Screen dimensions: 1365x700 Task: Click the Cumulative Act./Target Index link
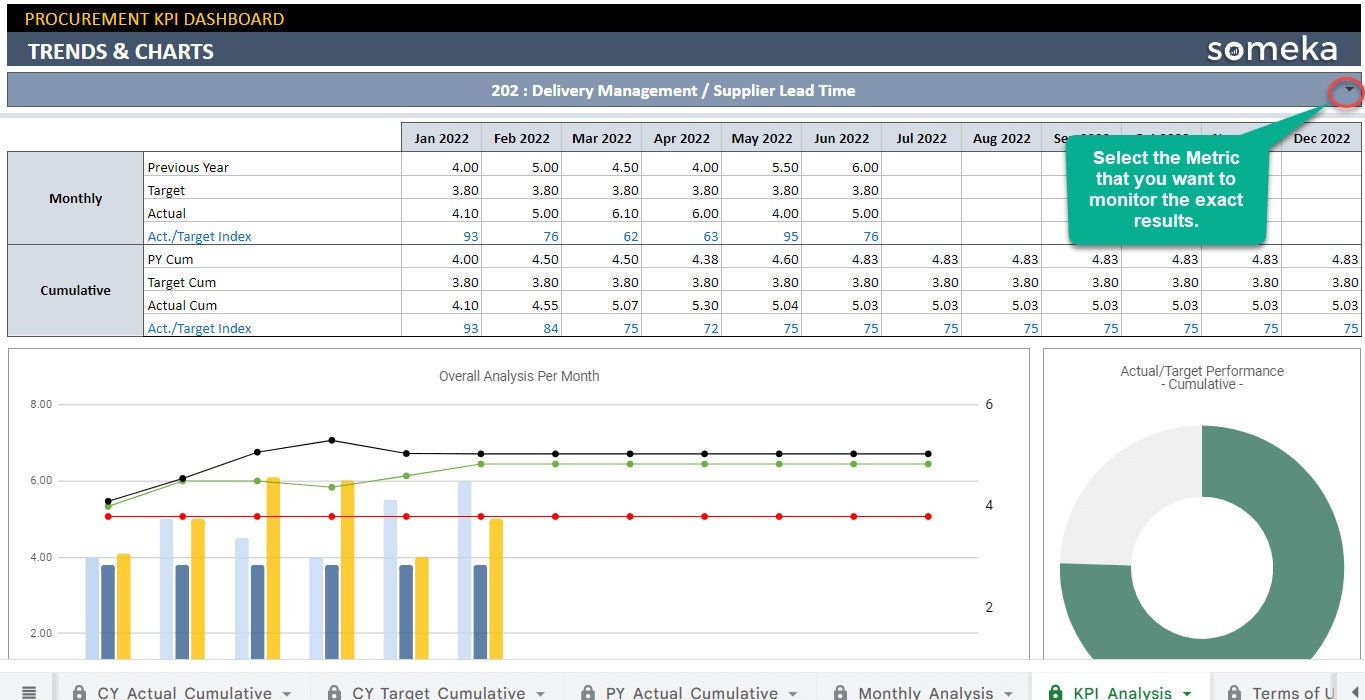point(198,328)
